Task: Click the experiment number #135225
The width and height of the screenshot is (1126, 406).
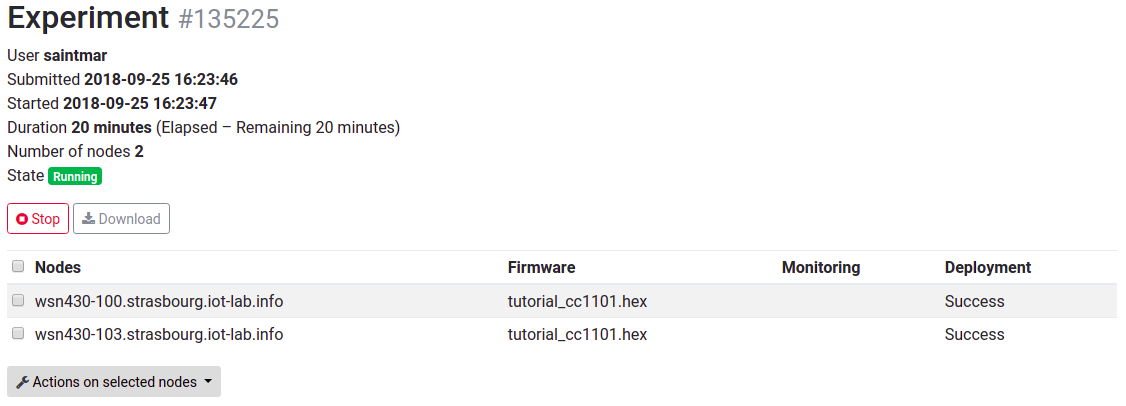Action: [229, 19]
